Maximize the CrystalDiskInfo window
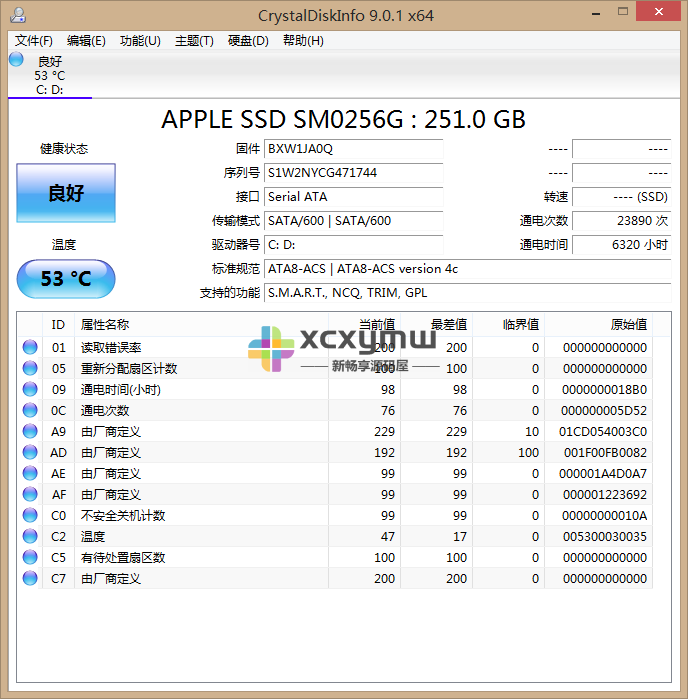Image resolution: width=688 pixels, height=699 pixels. tap(623, 12)
